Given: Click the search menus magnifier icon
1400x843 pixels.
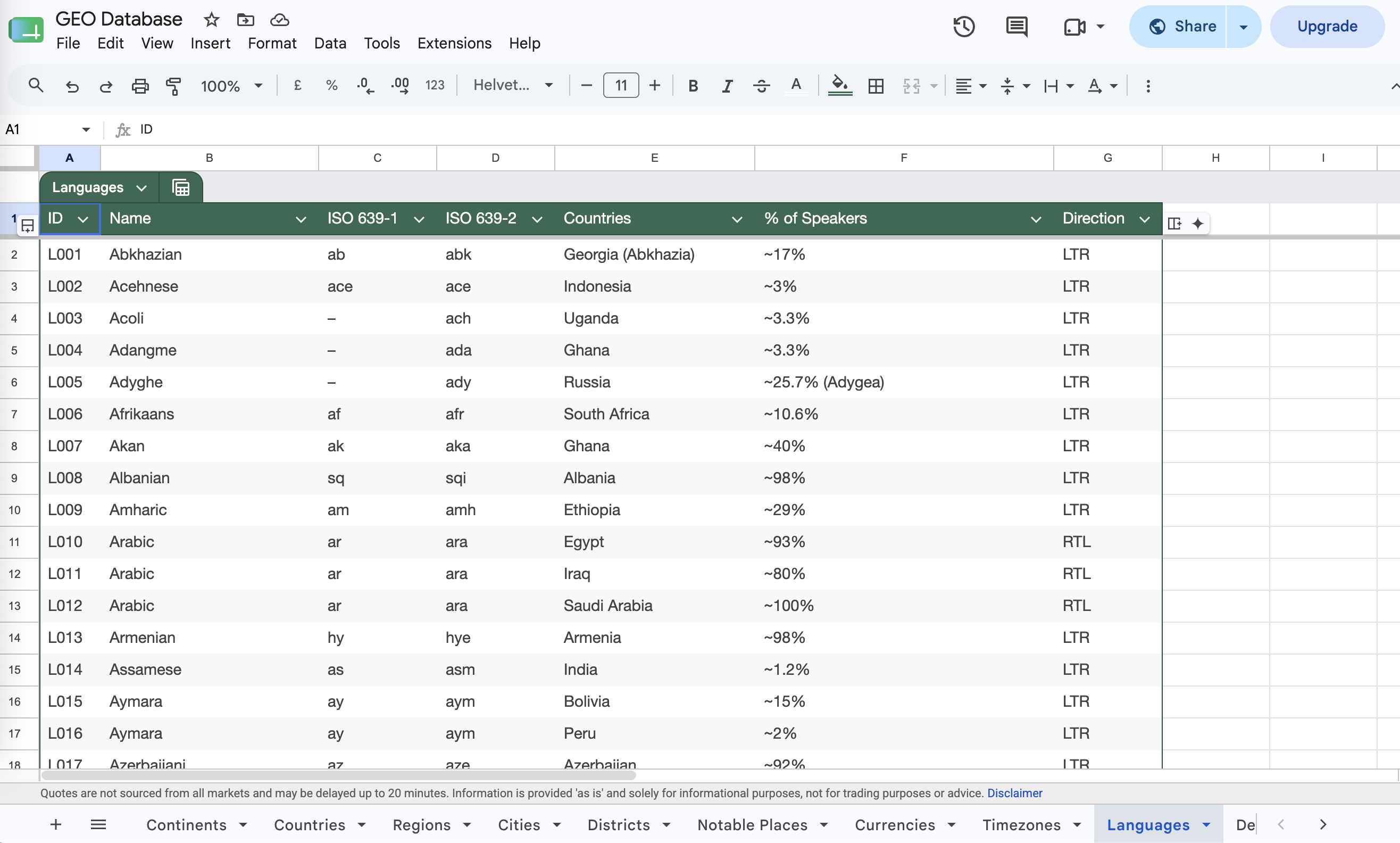Looking at the screenshot, I should 36,86.
